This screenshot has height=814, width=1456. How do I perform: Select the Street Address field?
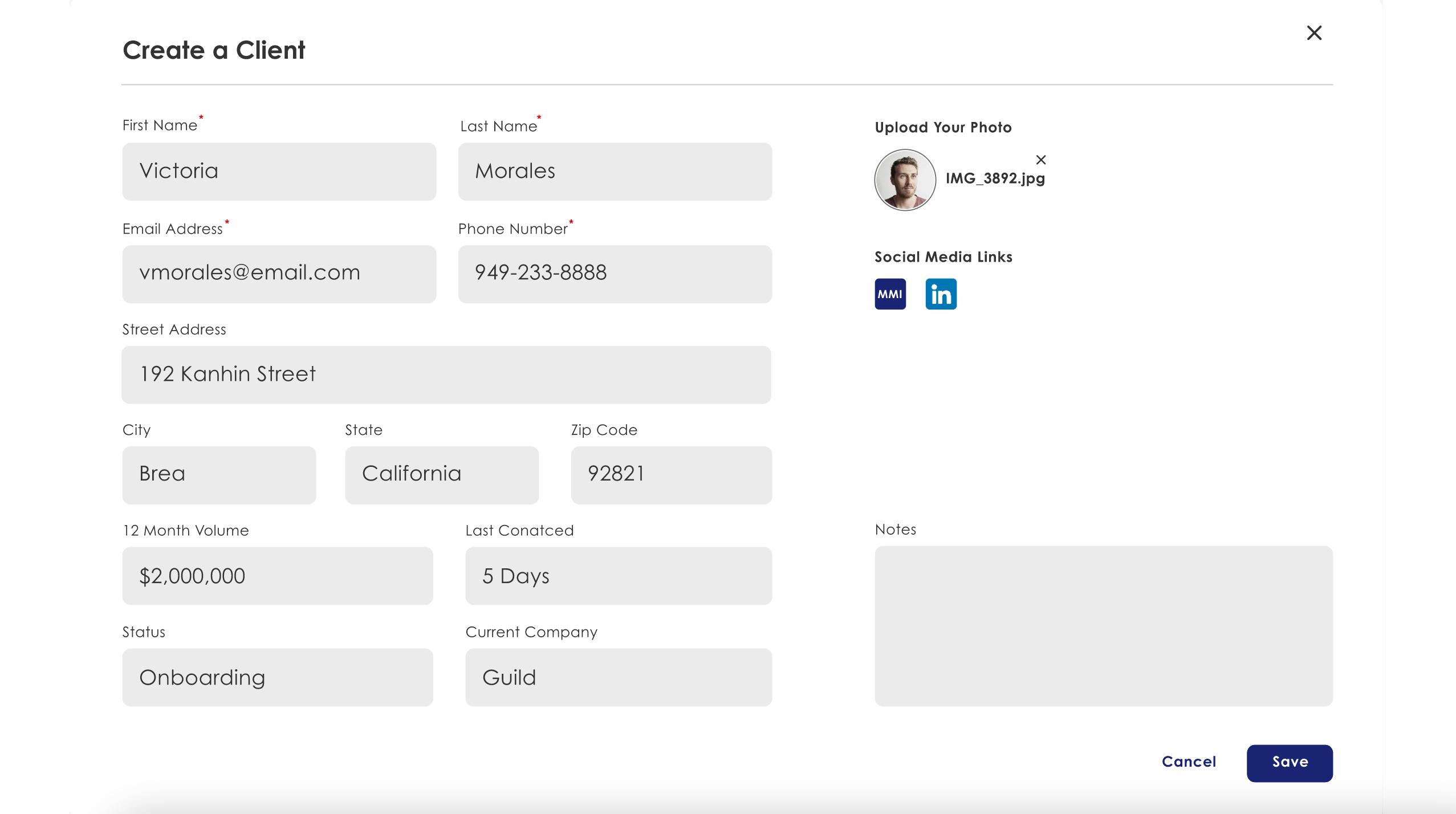pos(446,375)
